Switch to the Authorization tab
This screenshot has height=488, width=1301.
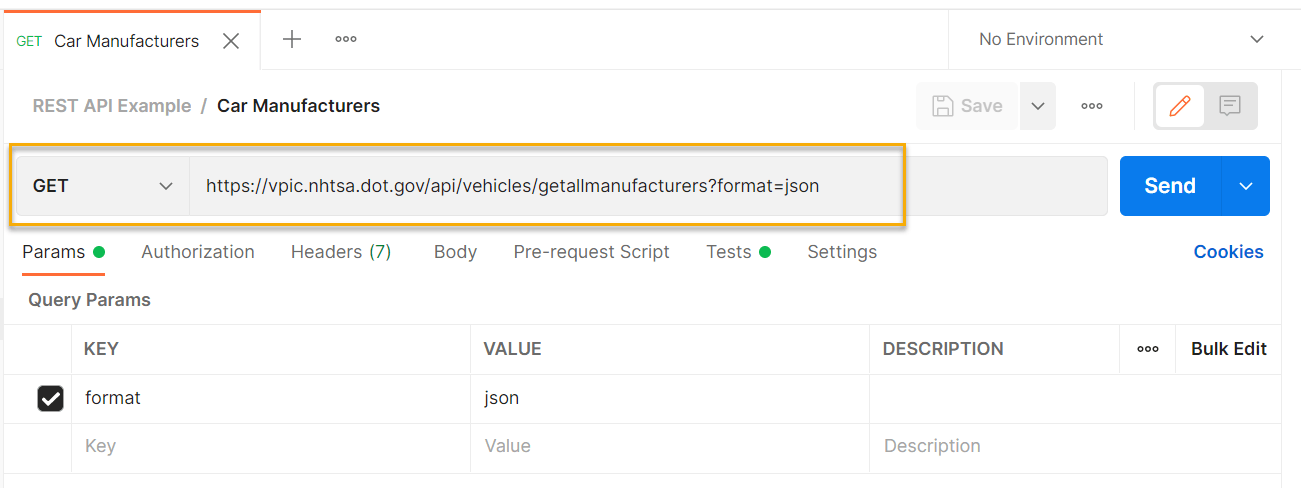[x=198, y=252]
